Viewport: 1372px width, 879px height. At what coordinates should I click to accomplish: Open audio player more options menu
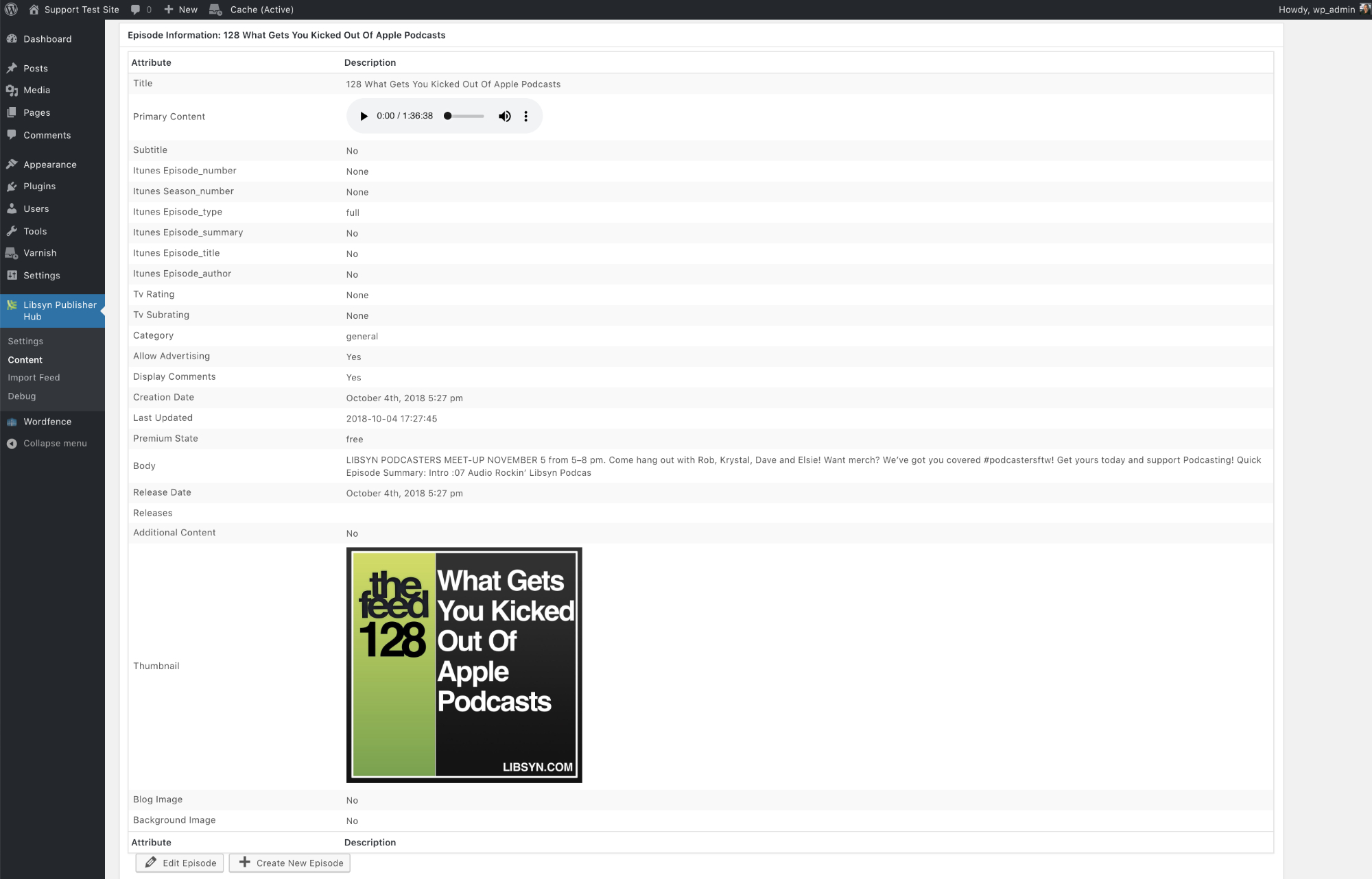[526, 116]
